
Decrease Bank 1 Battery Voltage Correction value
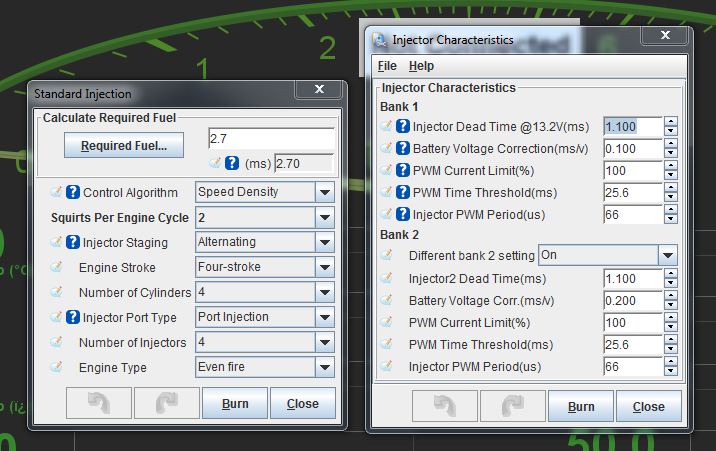pos(670,153)
